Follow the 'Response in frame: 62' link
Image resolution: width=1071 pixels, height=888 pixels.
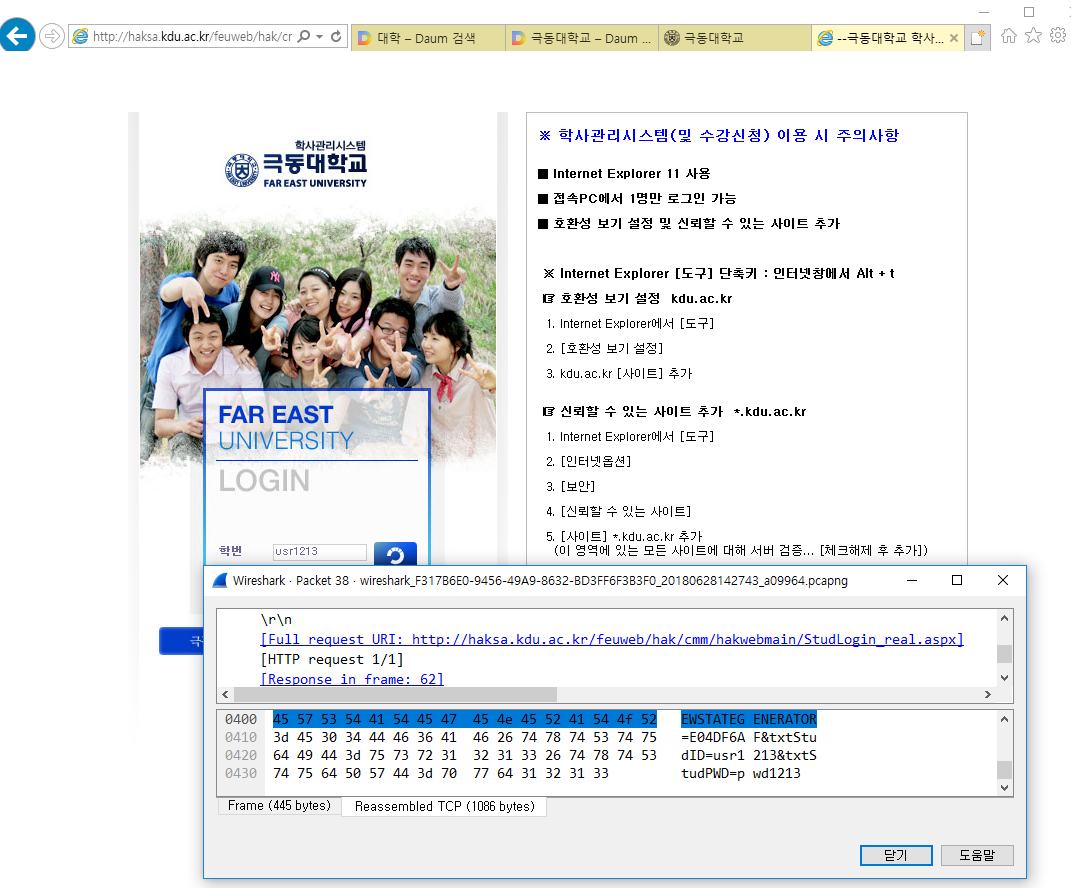[x=352, y=679]
